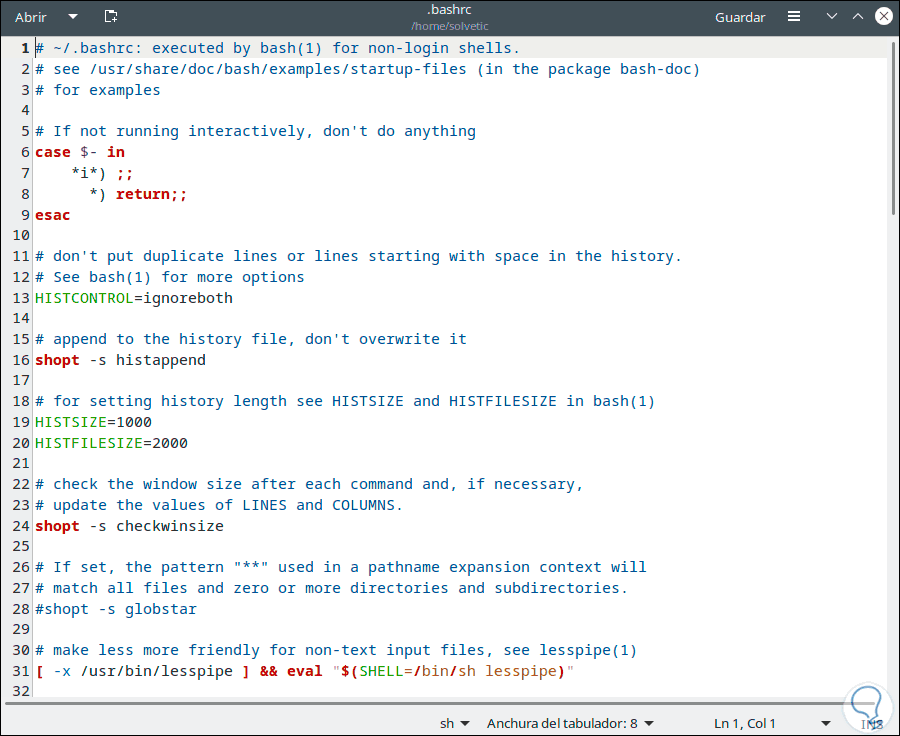Click comment 'make less more friendly'
This screenshot has height=736, width=900.
[x=336, y=650]
